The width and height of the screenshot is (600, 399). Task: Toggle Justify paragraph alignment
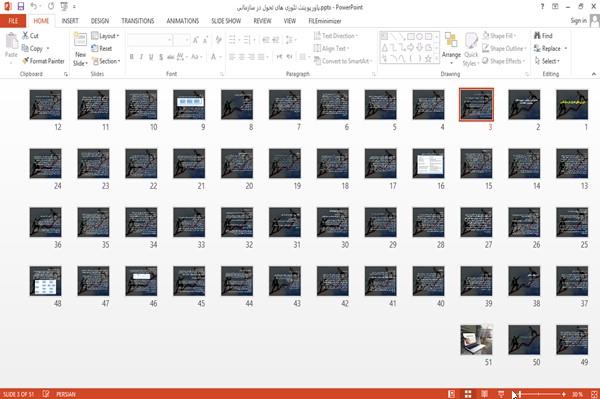point(261,57)
